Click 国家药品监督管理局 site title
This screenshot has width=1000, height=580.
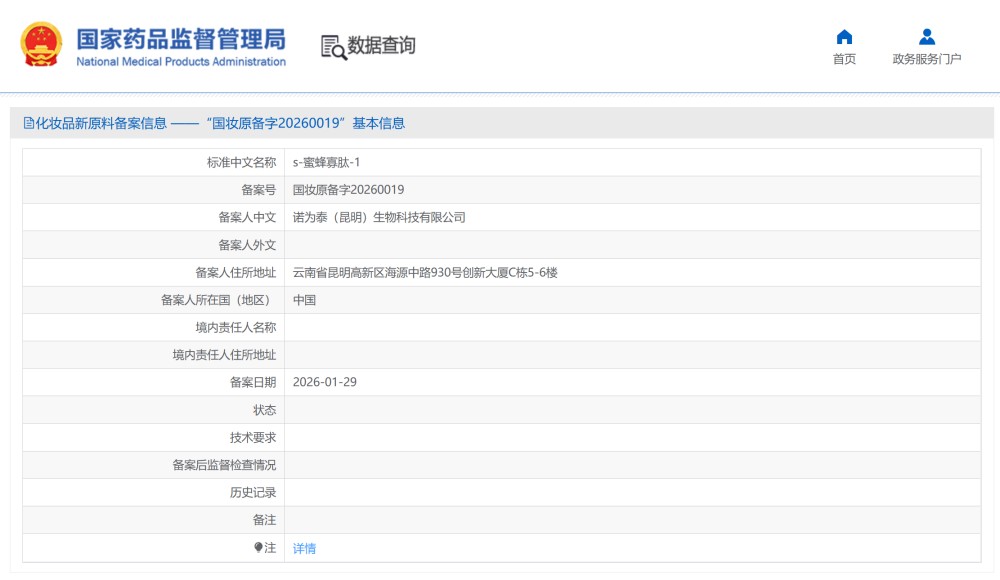182,36
